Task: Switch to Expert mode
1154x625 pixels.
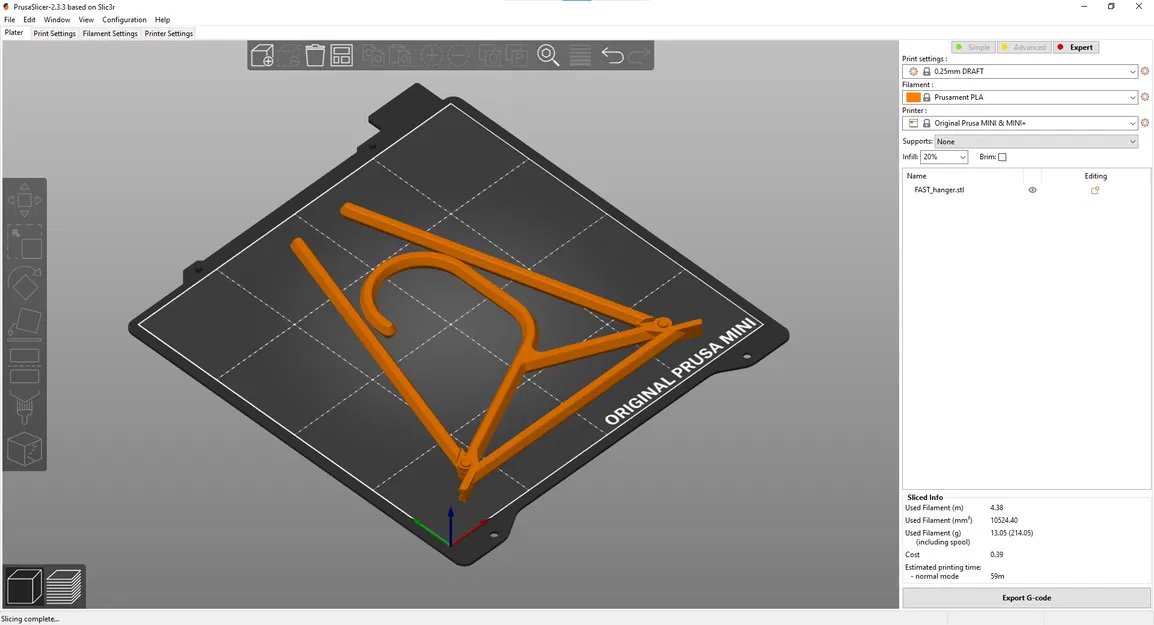Action: [1076, 47]
